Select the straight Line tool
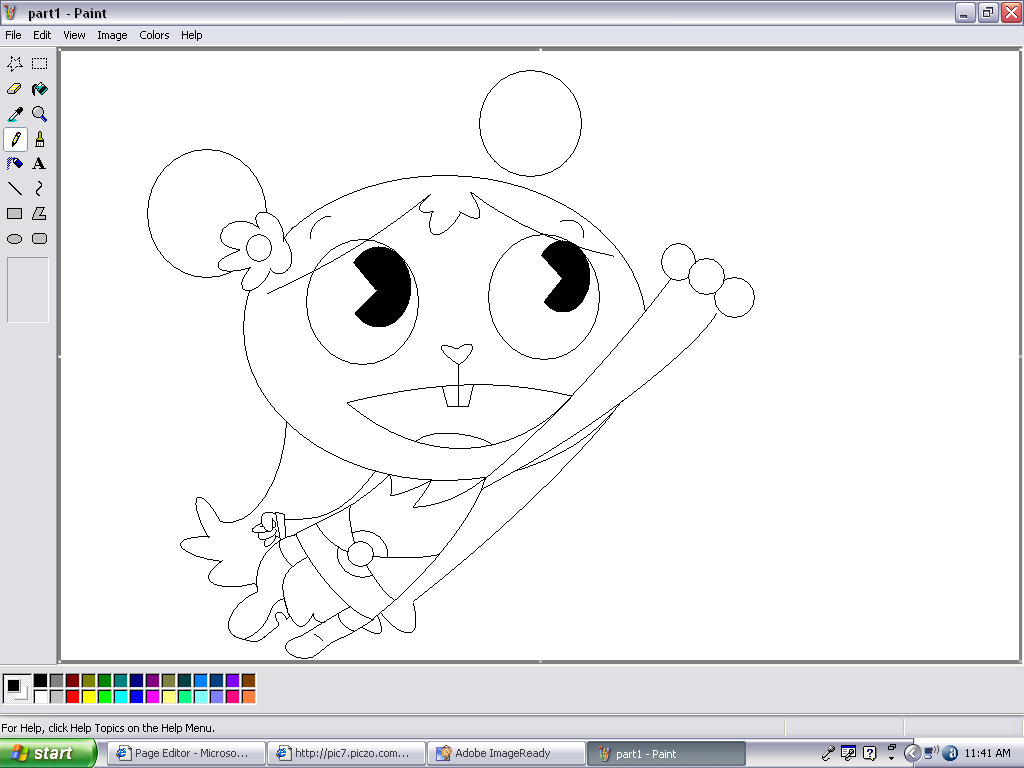This screenshot has width=1024, height=768. (x=15, y=189)
